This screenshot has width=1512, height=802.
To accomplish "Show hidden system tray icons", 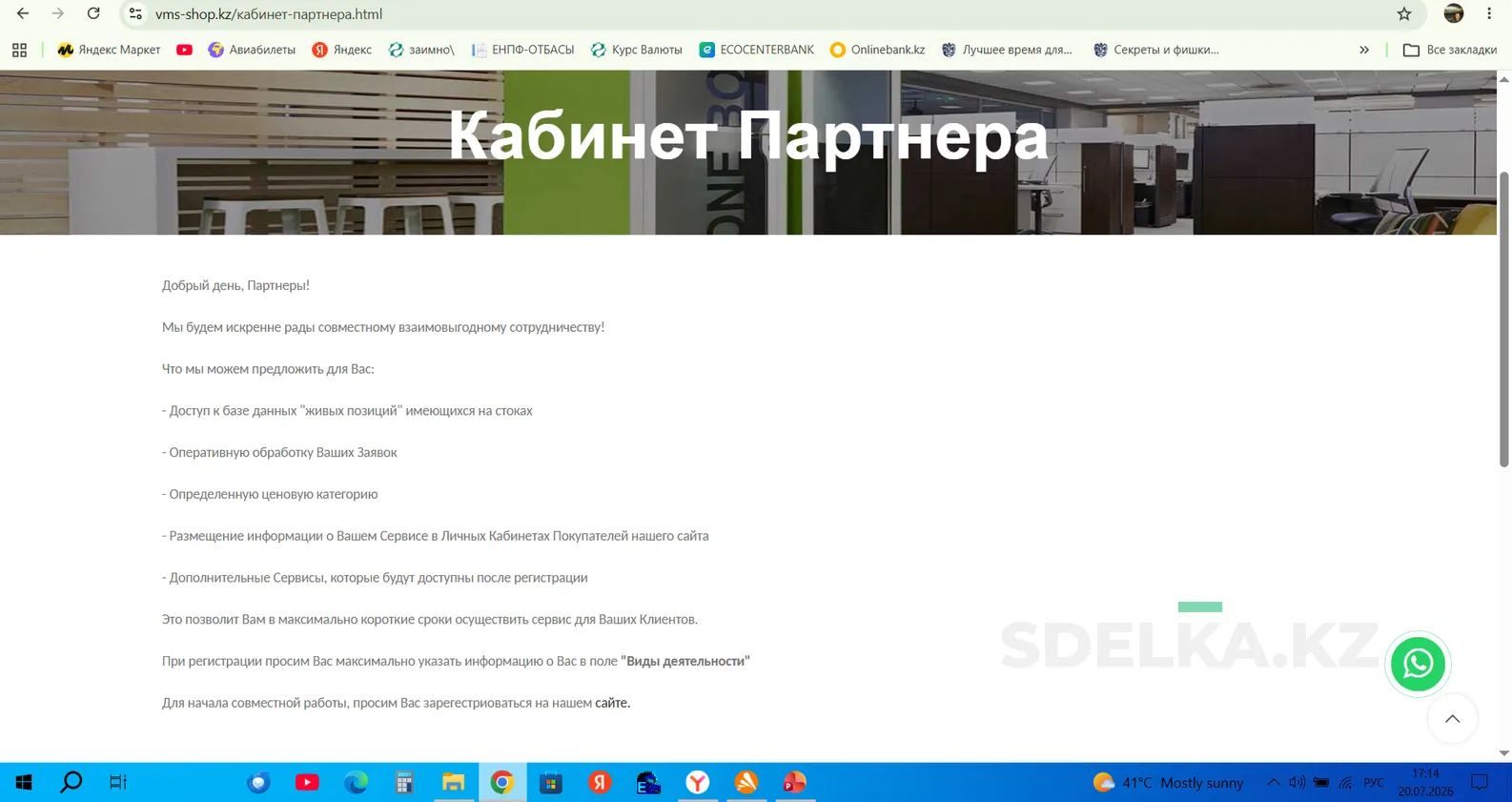I will pos(1273,783).
